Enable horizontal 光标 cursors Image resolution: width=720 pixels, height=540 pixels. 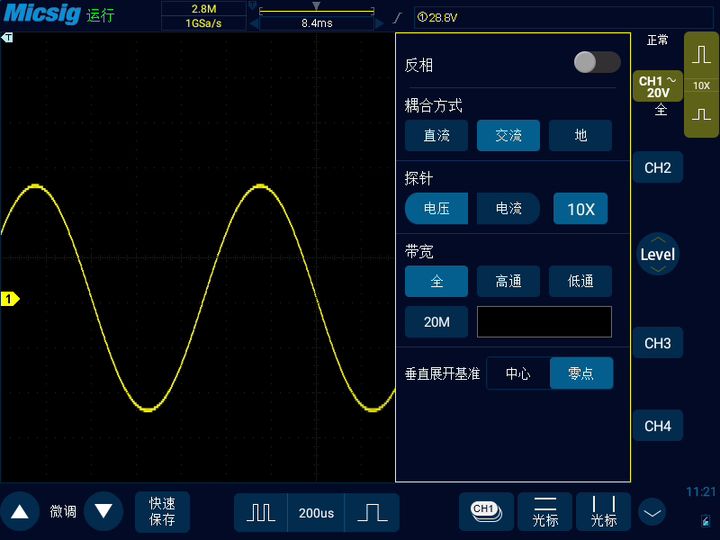(x=545, y=512)
